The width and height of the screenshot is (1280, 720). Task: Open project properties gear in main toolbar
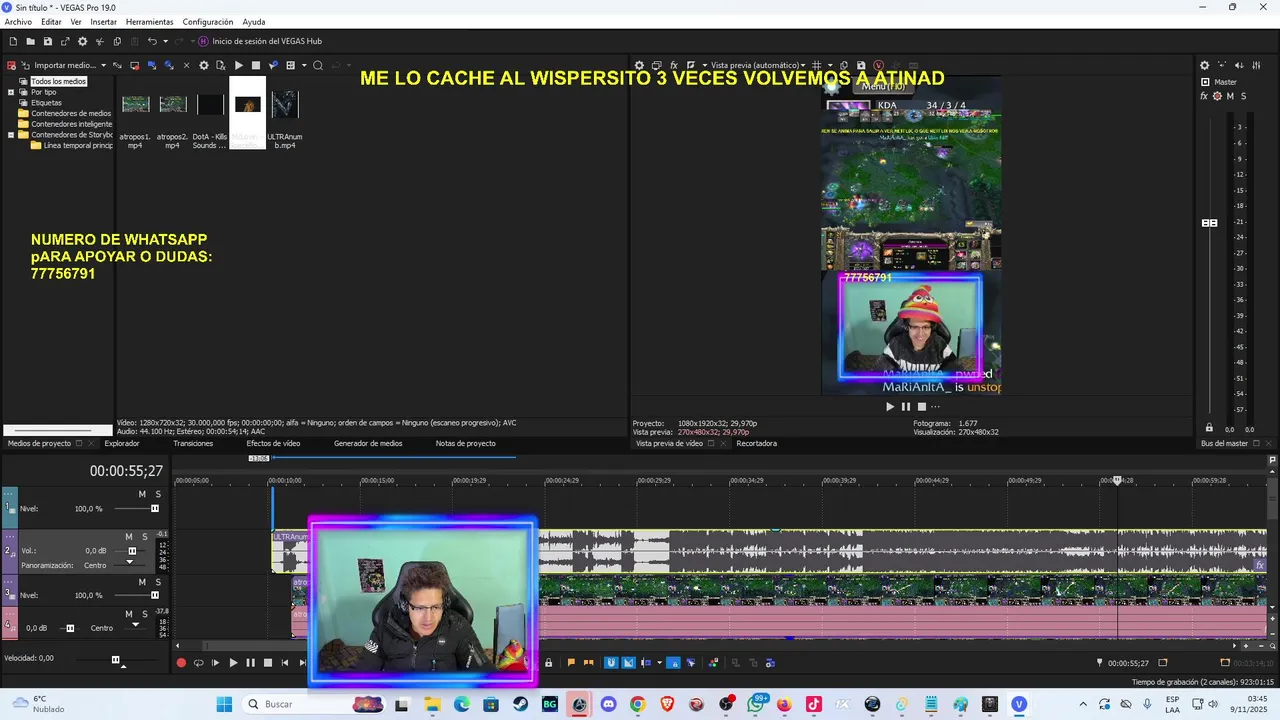[x=82, y=41]
